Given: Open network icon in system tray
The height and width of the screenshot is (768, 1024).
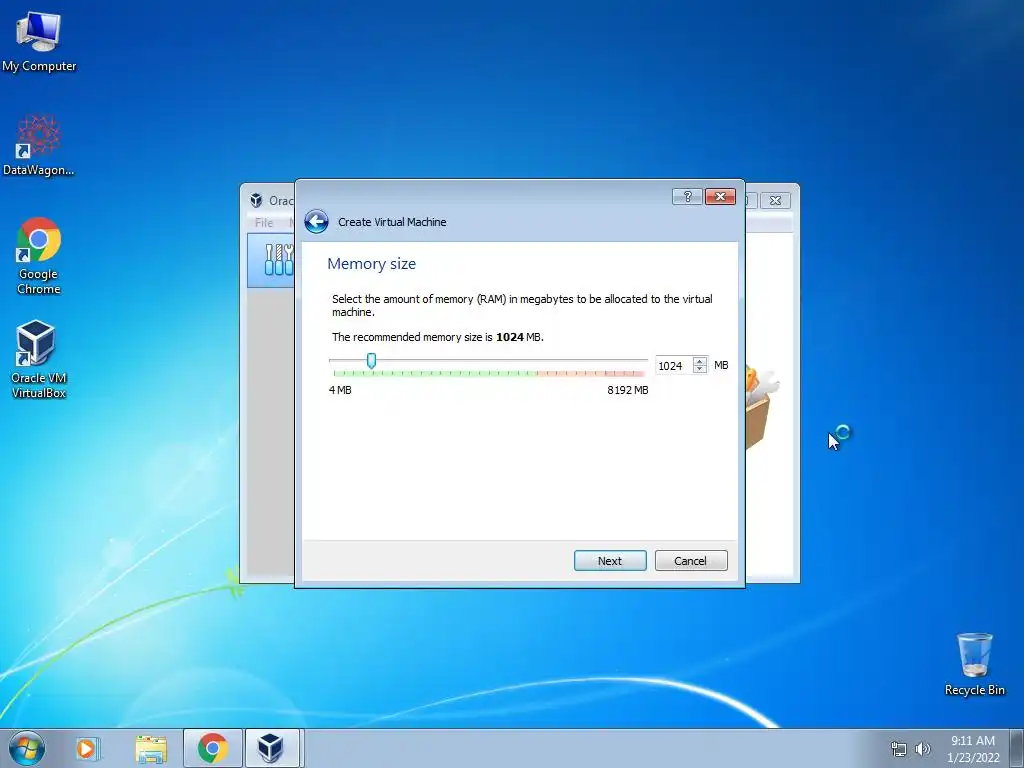Looking at the screenshot, I should [899, 749].
